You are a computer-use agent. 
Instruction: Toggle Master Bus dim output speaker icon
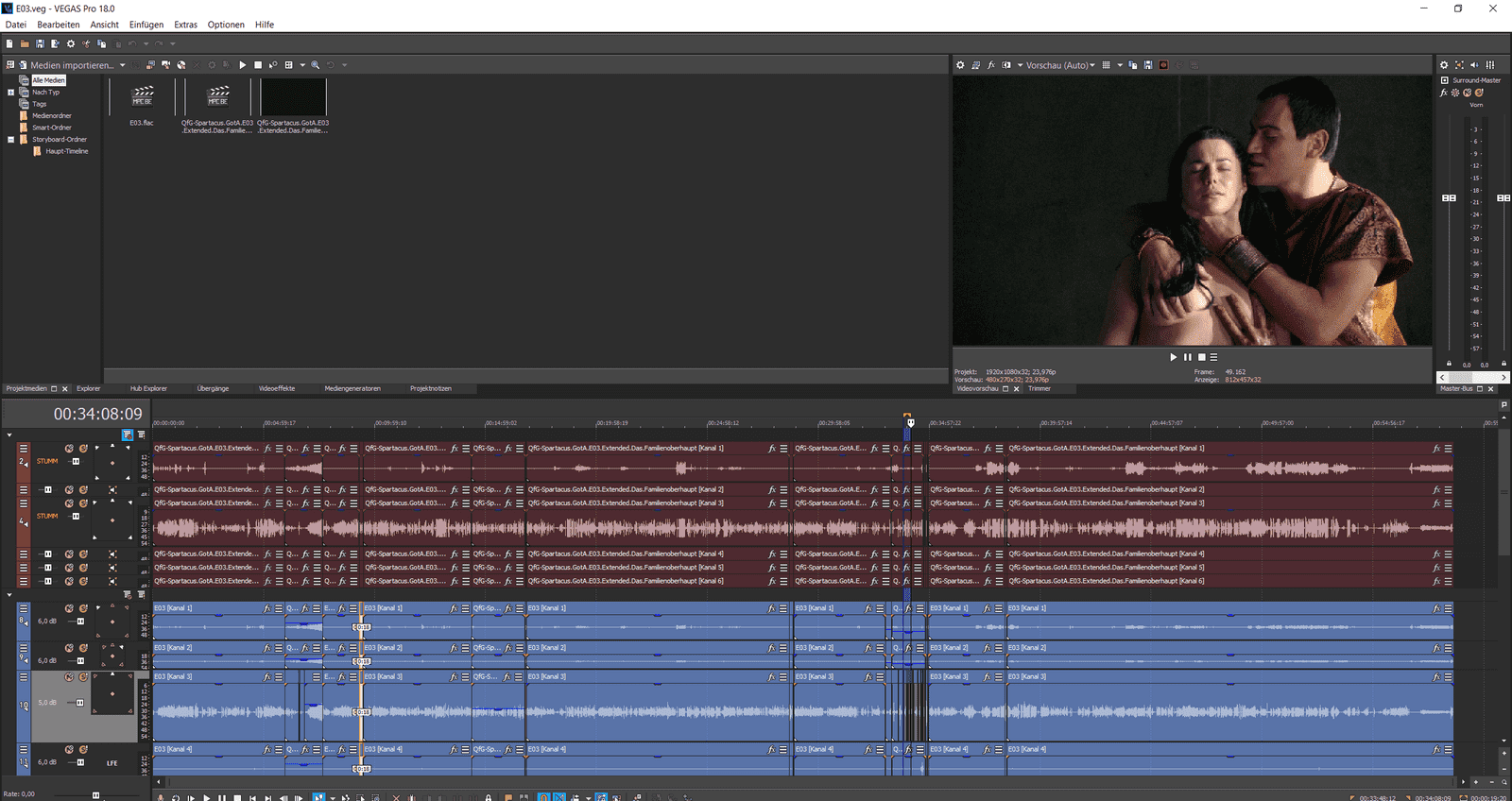1474,65
